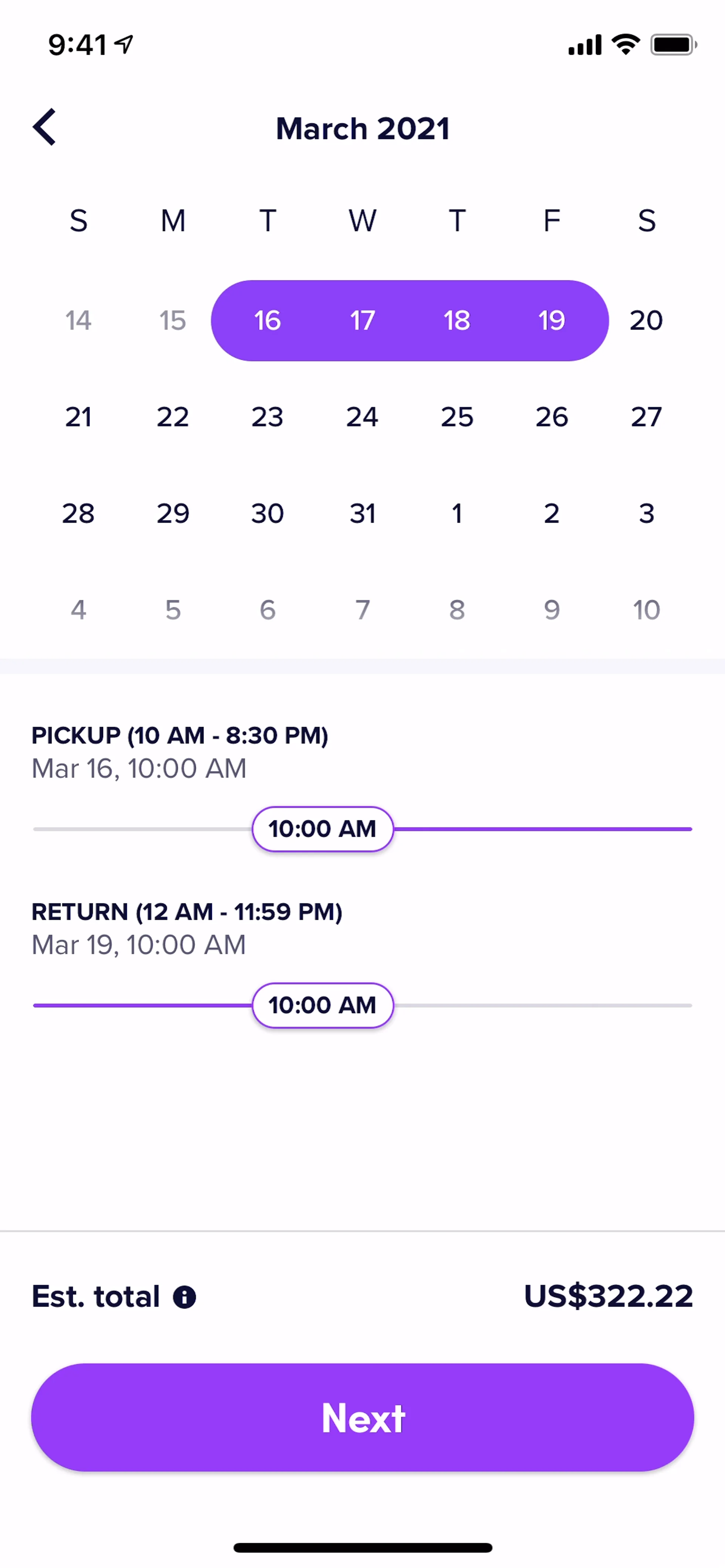Tap the pickup 10:00 AM slider handle

322,829
